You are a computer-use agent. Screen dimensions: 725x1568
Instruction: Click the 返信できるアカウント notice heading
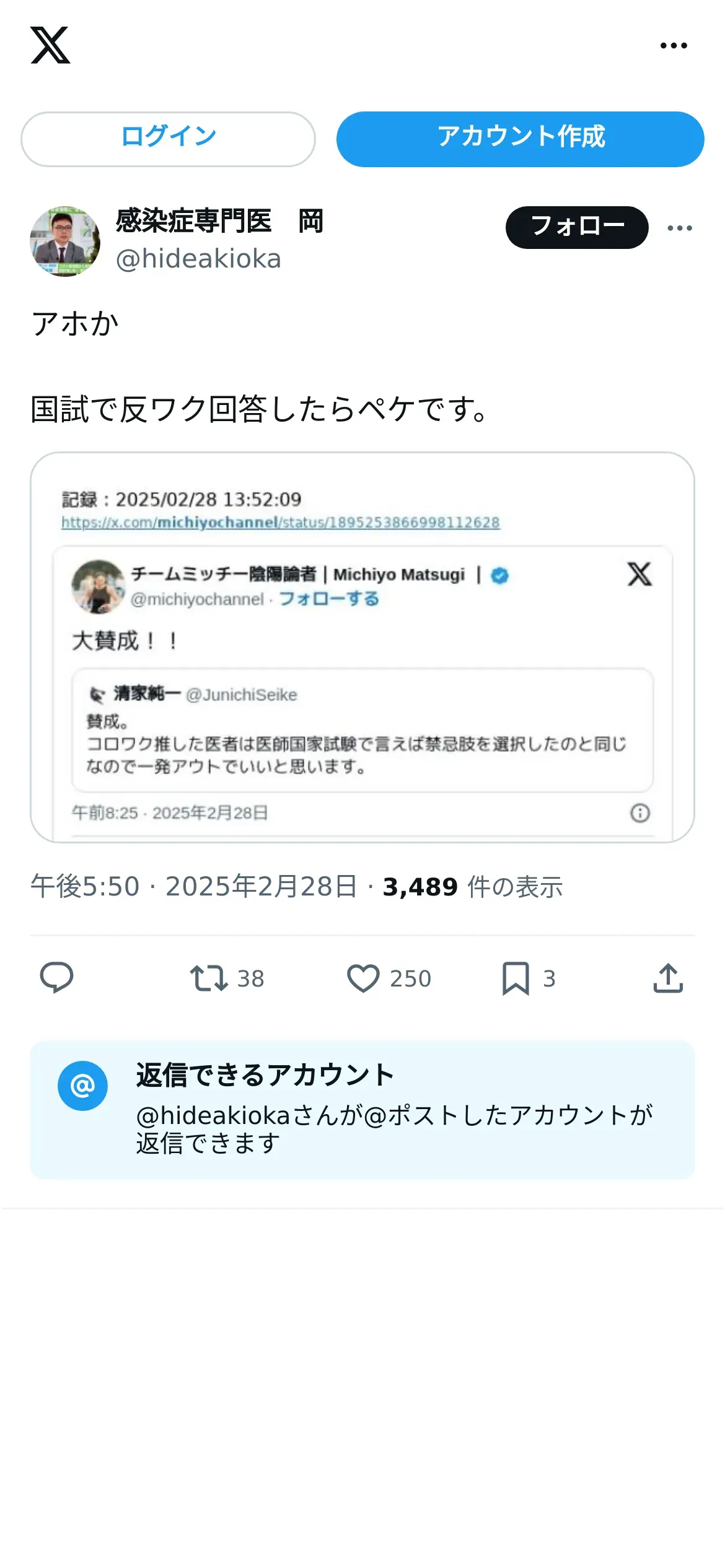(x=265, y=1076)
